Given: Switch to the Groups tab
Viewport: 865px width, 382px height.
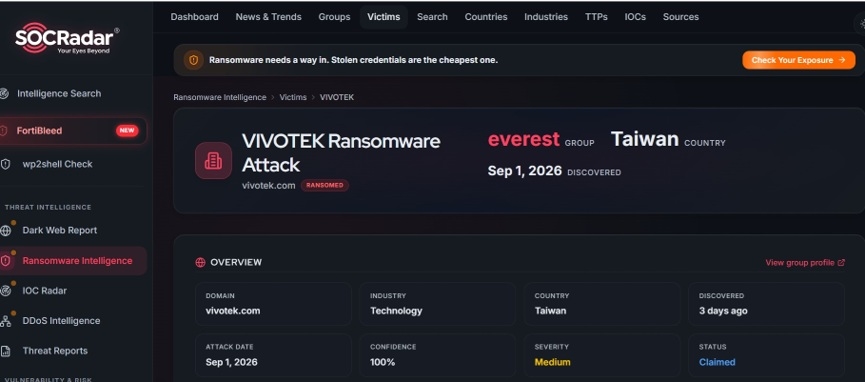Looking at the screenshot, I should coord(334,17).
